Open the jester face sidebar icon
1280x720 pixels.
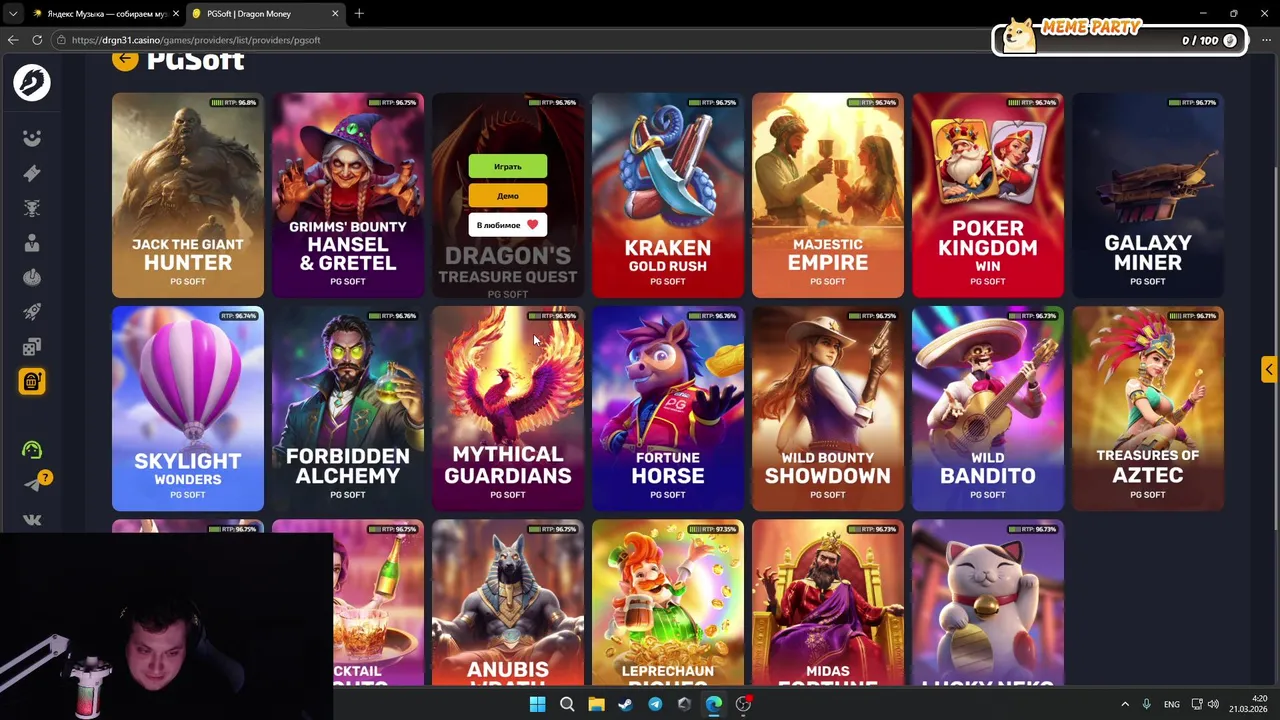(x=32, y=138)
